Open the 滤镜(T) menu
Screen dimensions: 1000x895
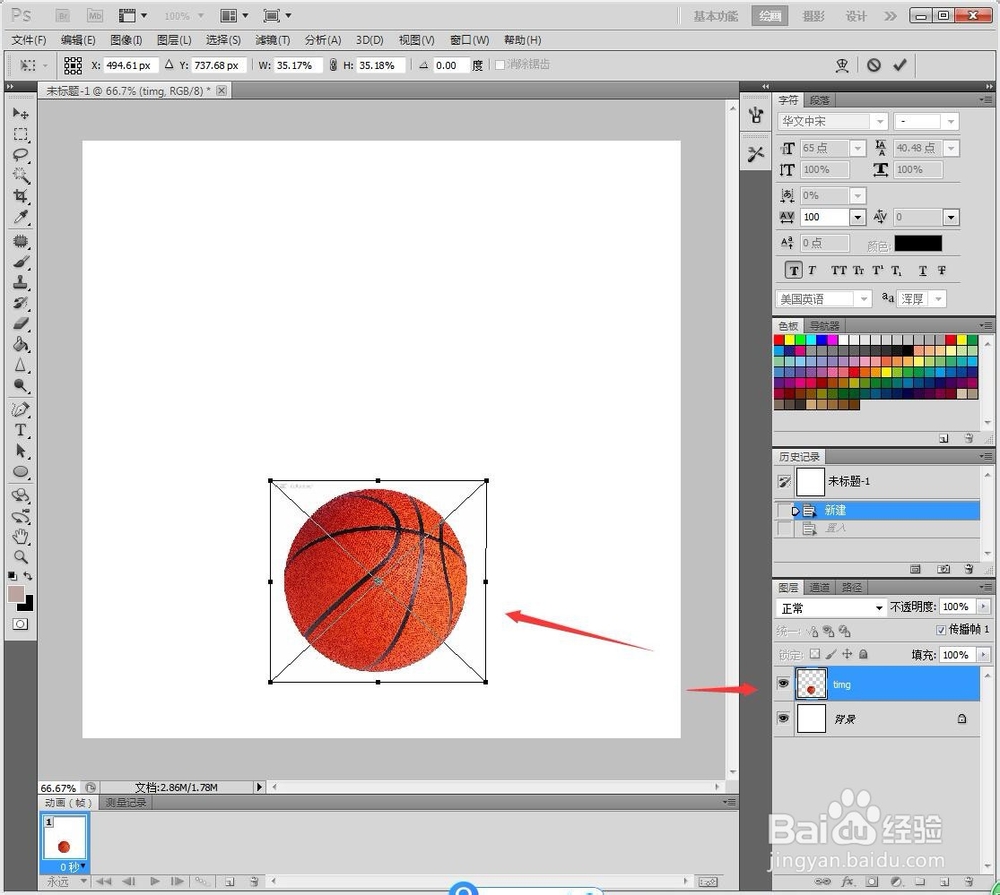(x=273, y=40)
